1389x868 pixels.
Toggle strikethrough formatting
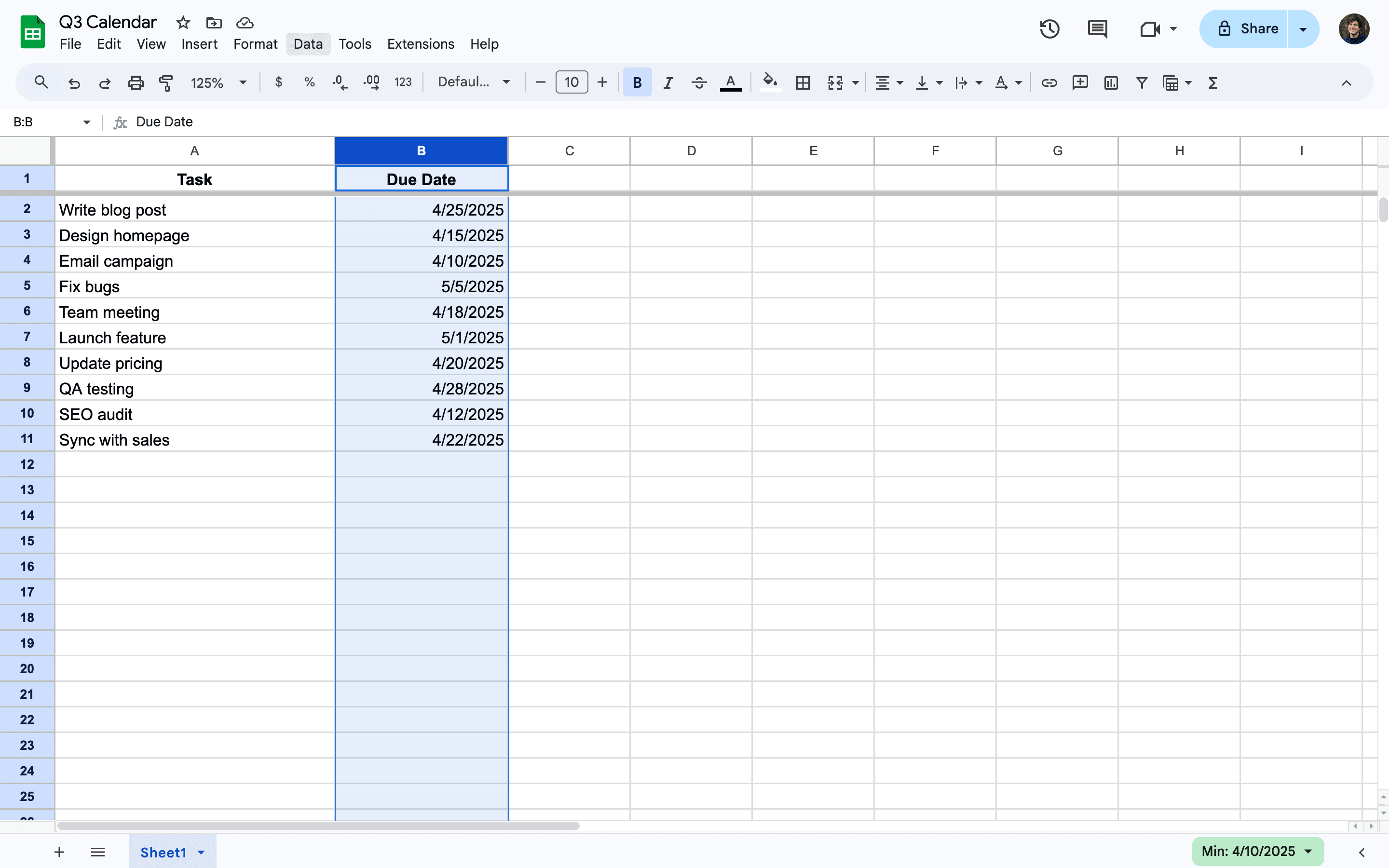698,83
